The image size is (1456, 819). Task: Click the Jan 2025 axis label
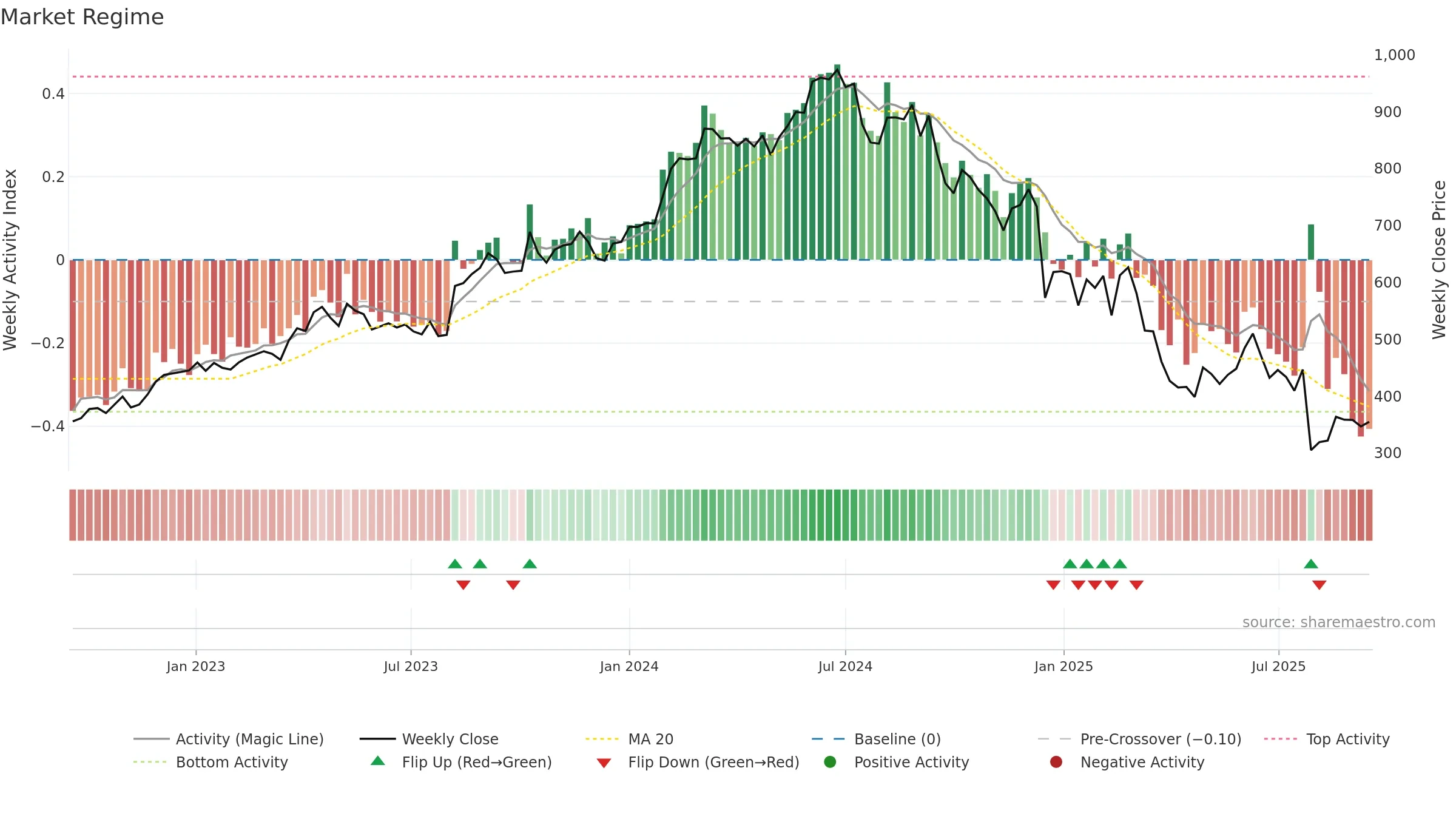[x=1063, y=666]
